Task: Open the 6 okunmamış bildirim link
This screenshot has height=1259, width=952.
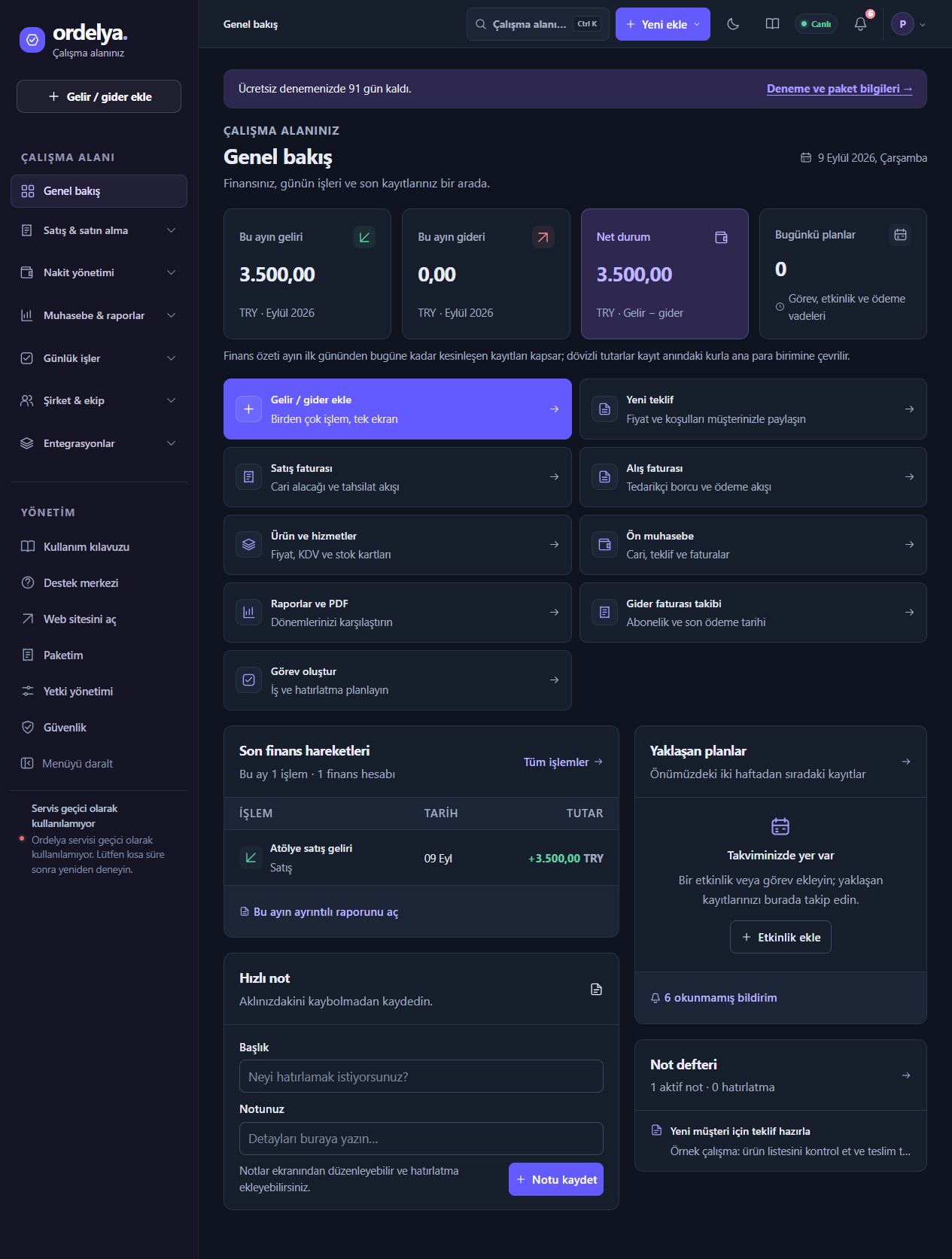Action: click(x=713, y=998)
